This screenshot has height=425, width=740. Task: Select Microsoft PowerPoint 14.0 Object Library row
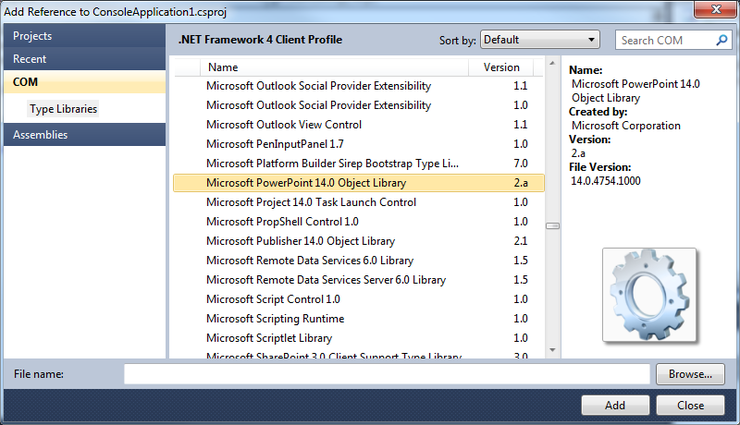[x=359, y=183]
